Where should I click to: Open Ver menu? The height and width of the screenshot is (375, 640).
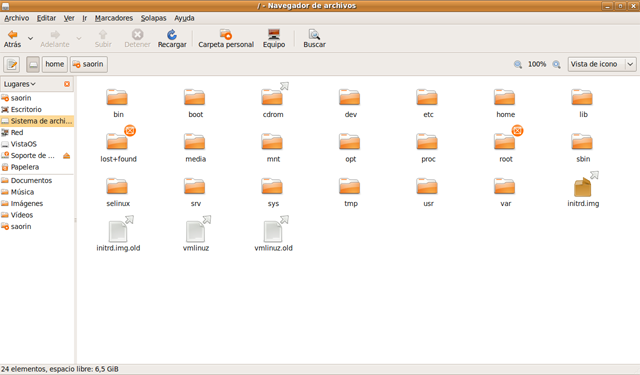69,18
